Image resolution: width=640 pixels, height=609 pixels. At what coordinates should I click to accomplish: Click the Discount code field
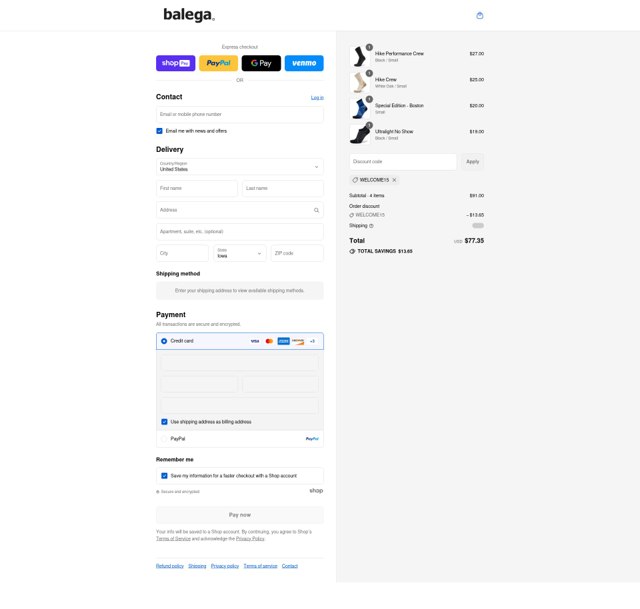[403, 162]
